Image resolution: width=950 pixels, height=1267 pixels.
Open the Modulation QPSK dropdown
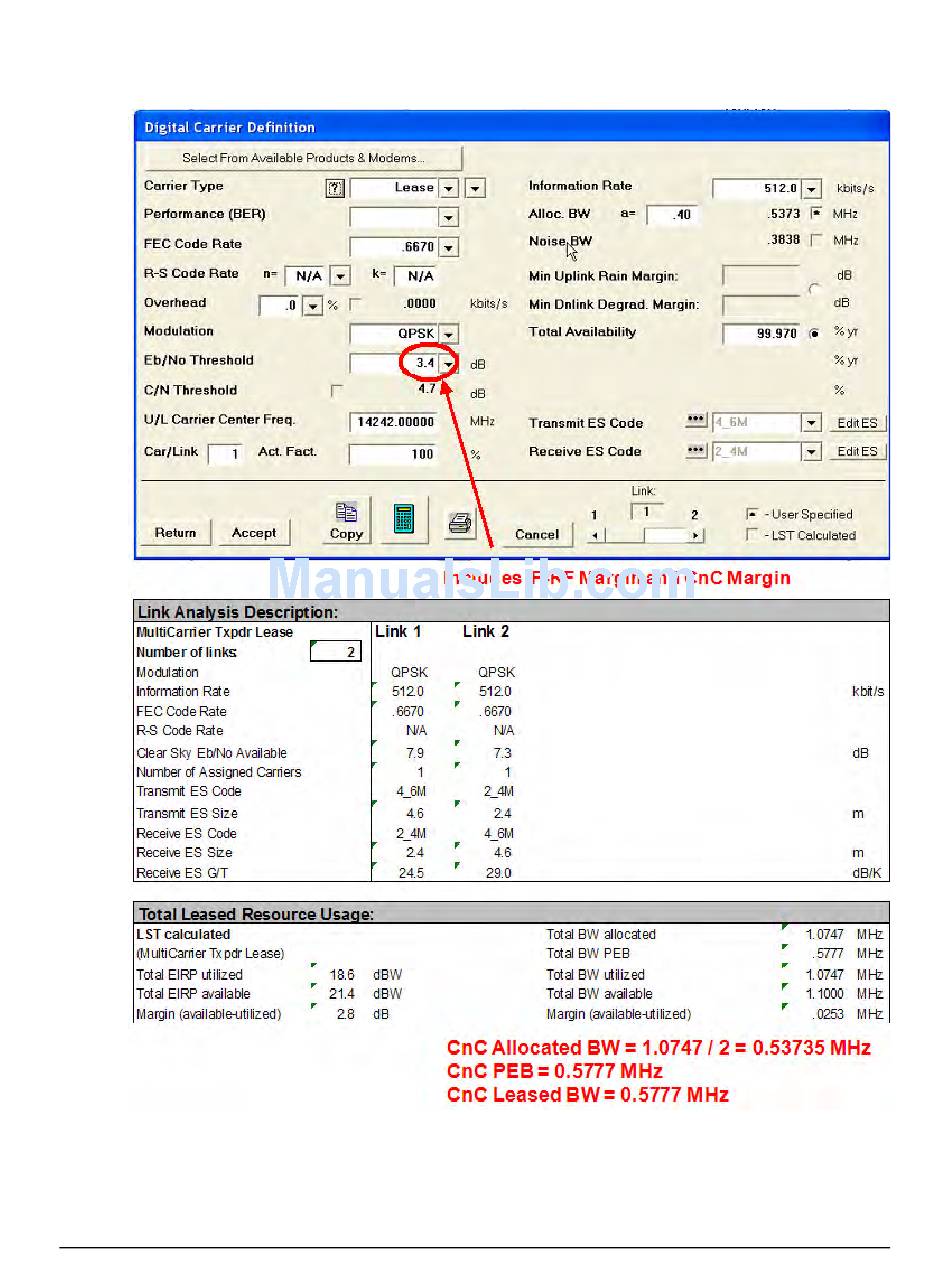[x=449, y=335]
